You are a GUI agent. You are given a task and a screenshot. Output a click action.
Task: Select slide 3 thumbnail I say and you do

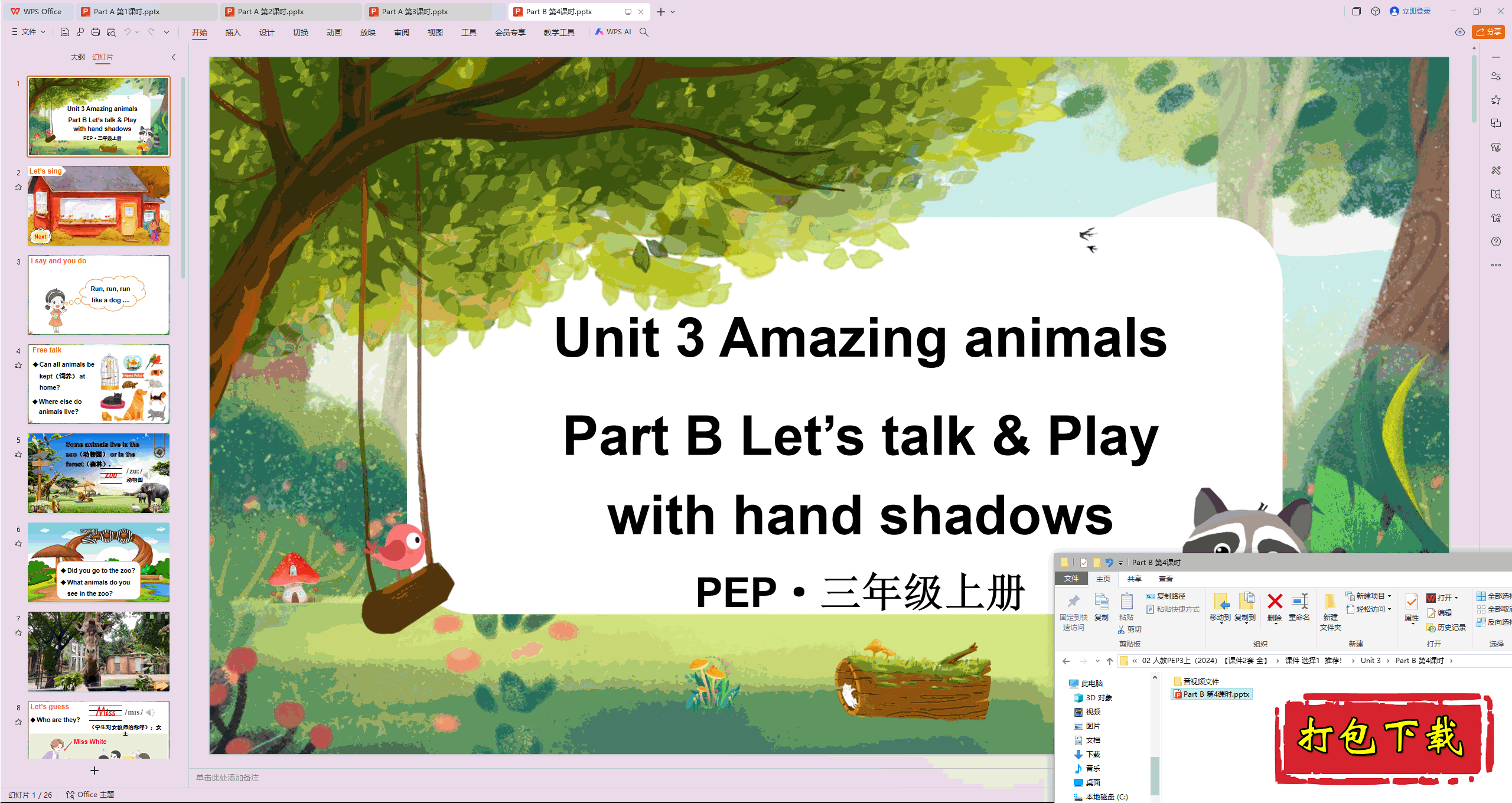(99, 295)
